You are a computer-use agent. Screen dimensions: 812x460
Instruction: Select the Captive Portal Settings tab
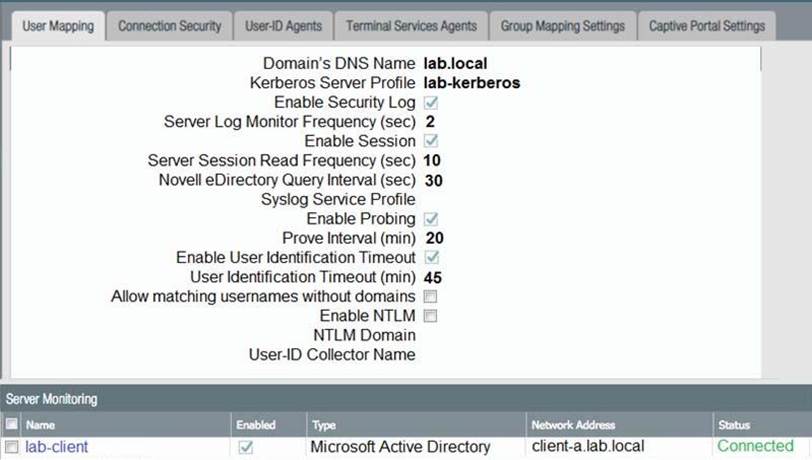pyautogui.click(x=705, y=26)
